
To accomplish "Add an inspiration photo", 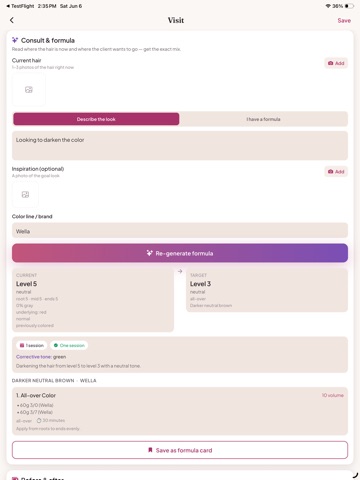I will pyautogui.click(x=336, y=171).
